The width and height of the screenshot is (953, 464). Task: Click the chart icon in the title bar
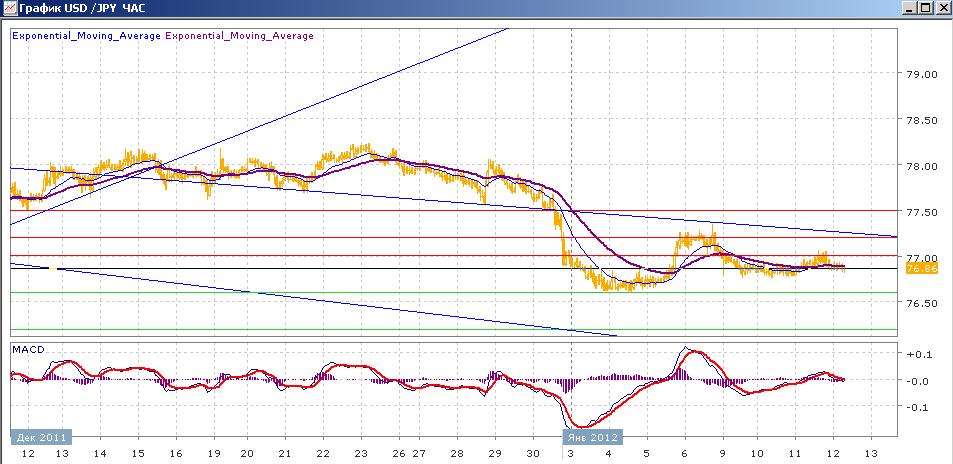[x=10, y=9]
